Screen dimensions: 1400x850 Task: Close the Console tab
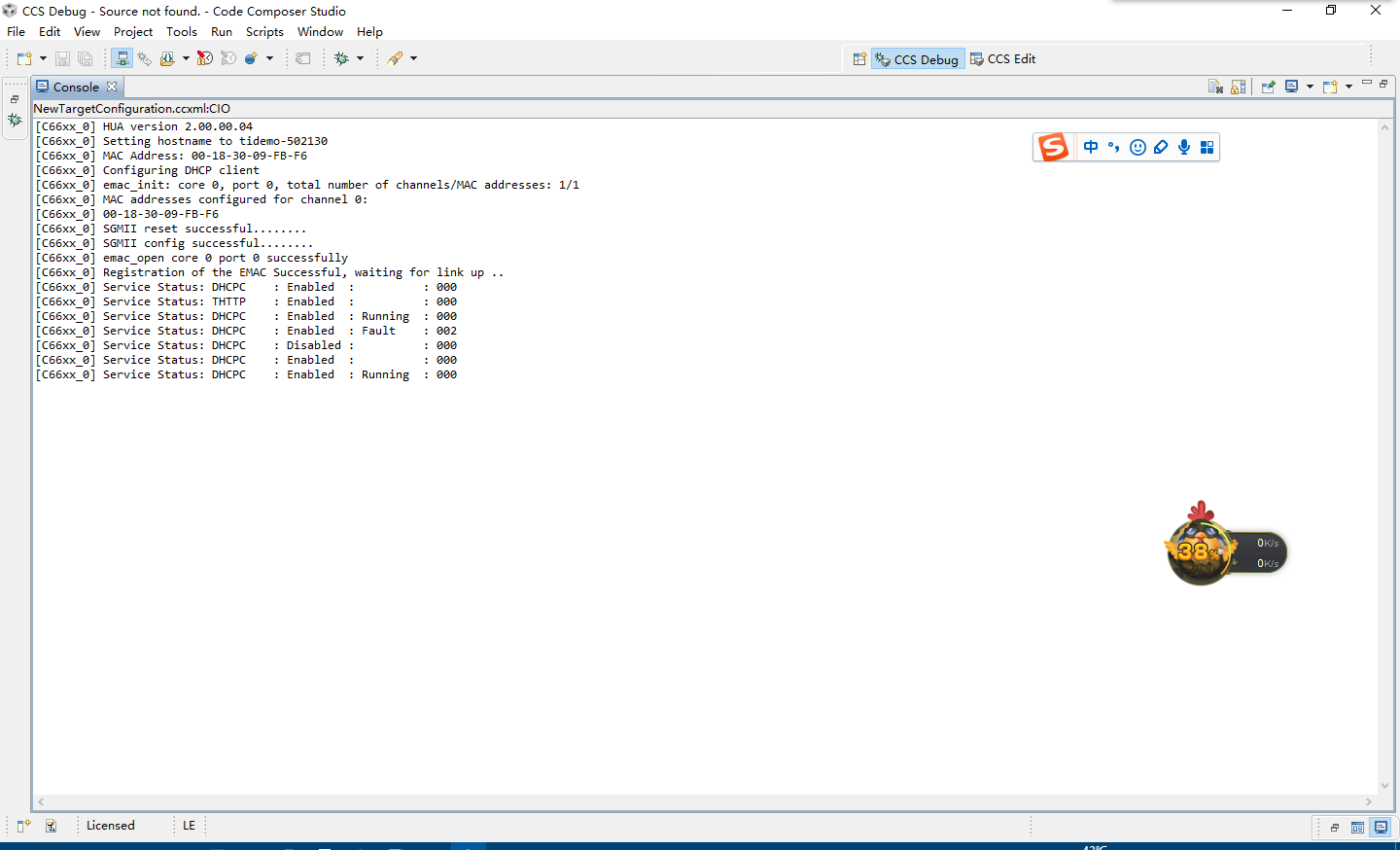(x=112, y=87)
